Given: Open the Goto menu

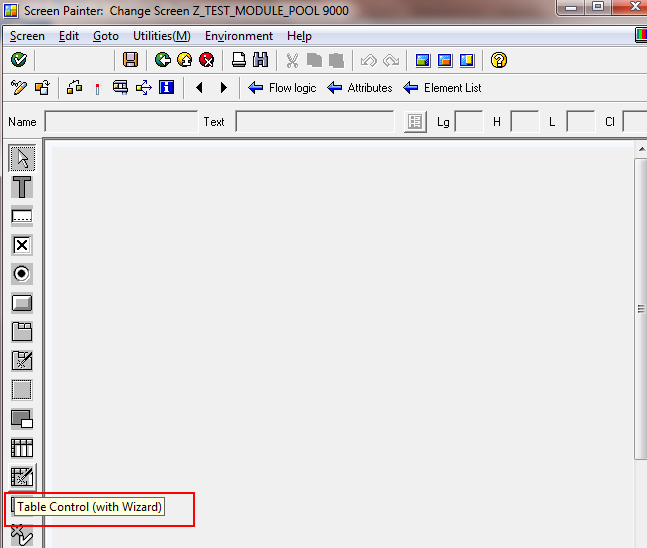Looking at the screenshot, I should [x=106, y=36].
